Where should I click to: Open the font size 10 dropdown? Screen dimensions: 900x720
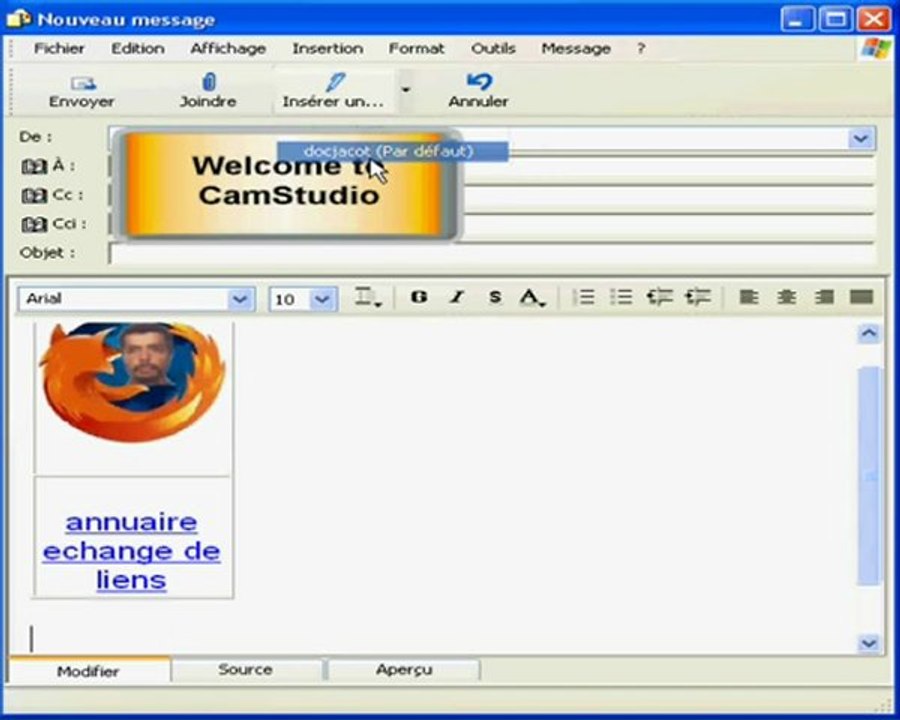(322, 299)
